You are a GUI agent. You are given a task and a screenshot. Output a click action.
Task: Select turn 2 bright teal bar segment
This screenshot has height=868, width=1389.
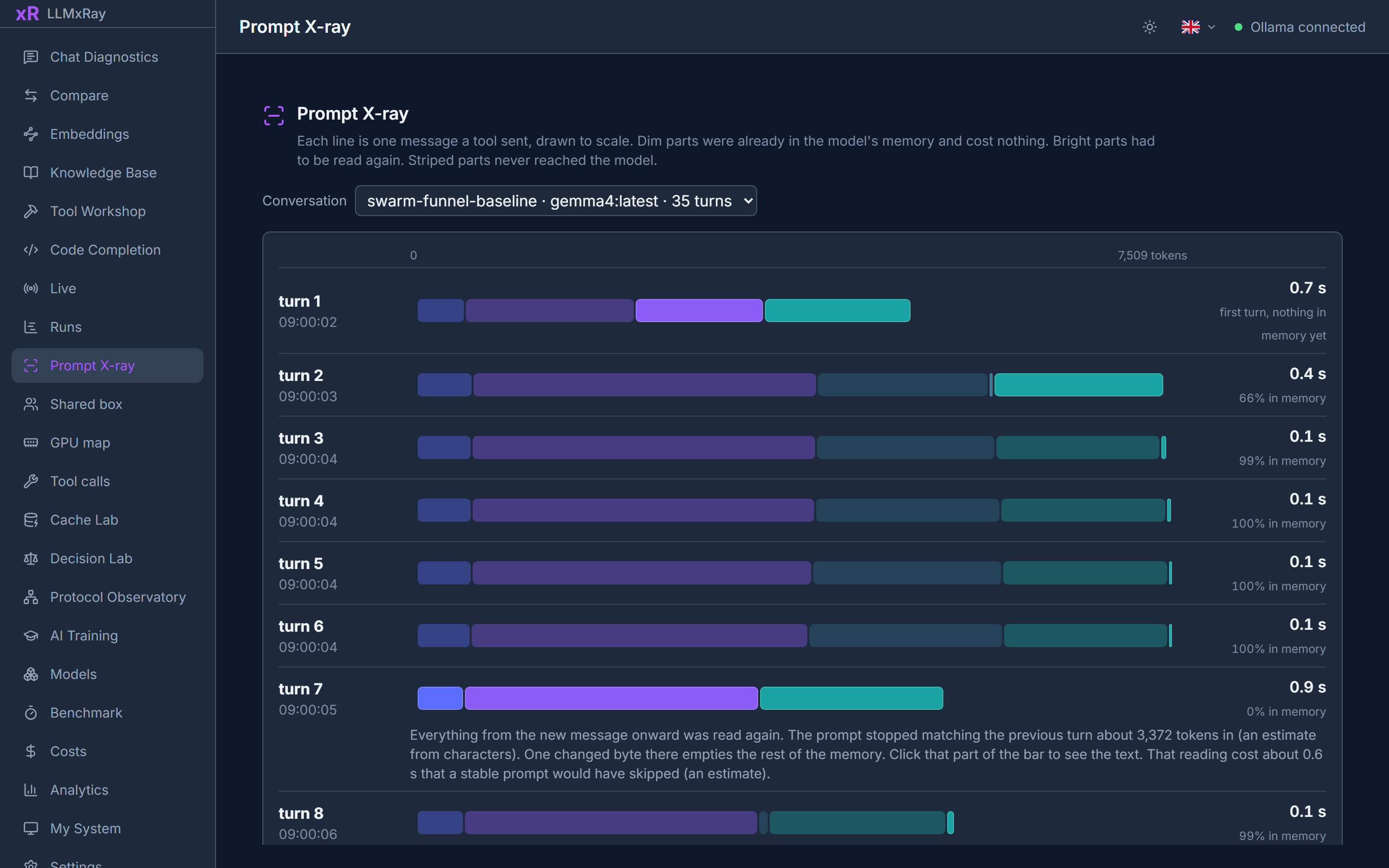[x=1078, y=385]
